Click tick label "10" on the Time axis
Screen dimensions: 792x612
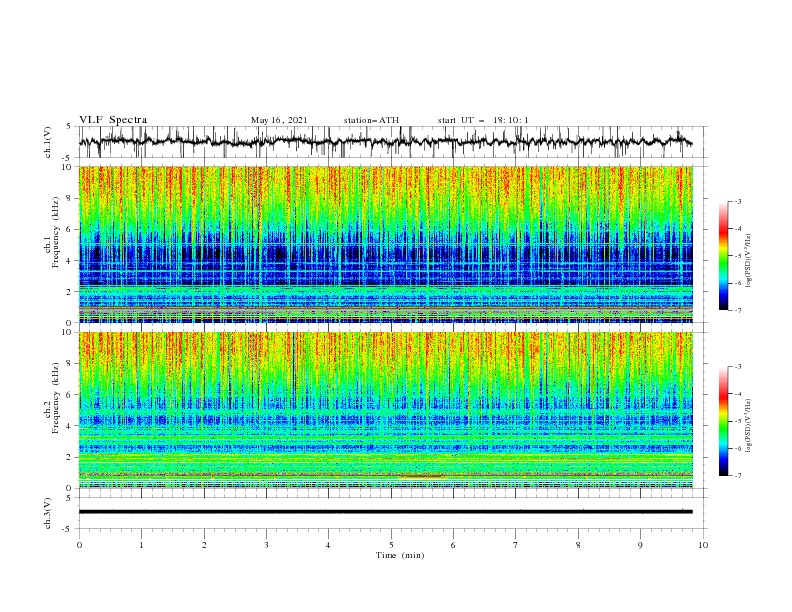(703, 545)
